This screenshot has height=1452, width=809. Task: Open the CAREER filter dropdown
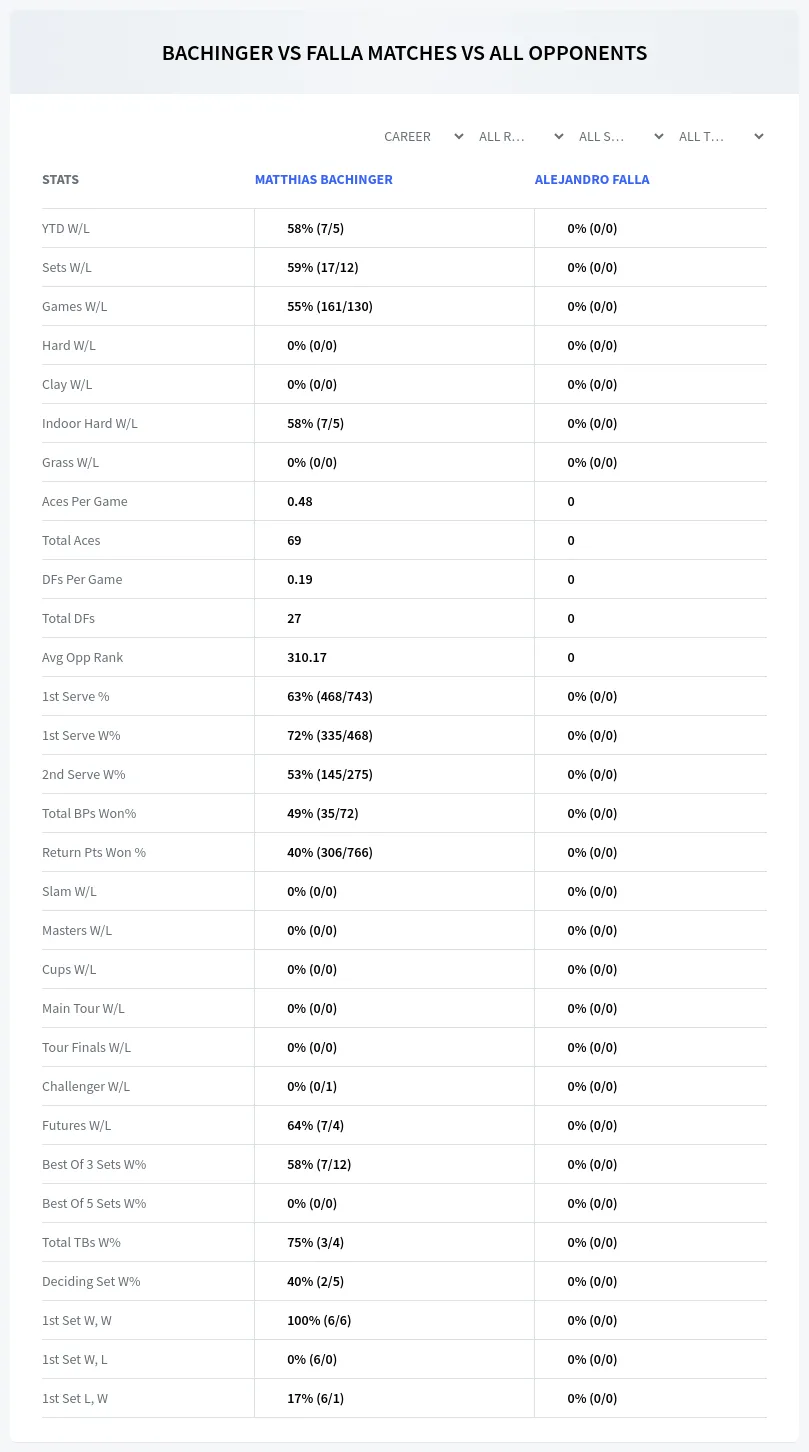422,136
